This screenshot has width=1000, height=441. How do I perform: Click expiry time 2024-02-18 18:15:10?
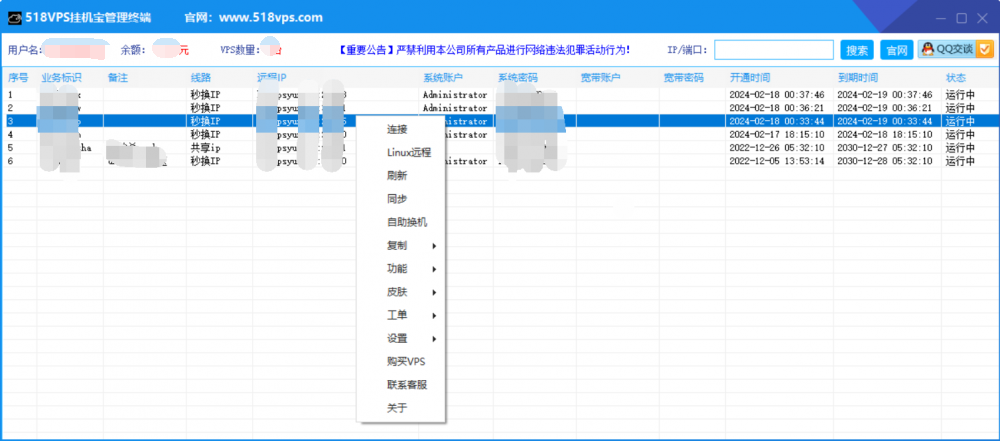point(884,135)
